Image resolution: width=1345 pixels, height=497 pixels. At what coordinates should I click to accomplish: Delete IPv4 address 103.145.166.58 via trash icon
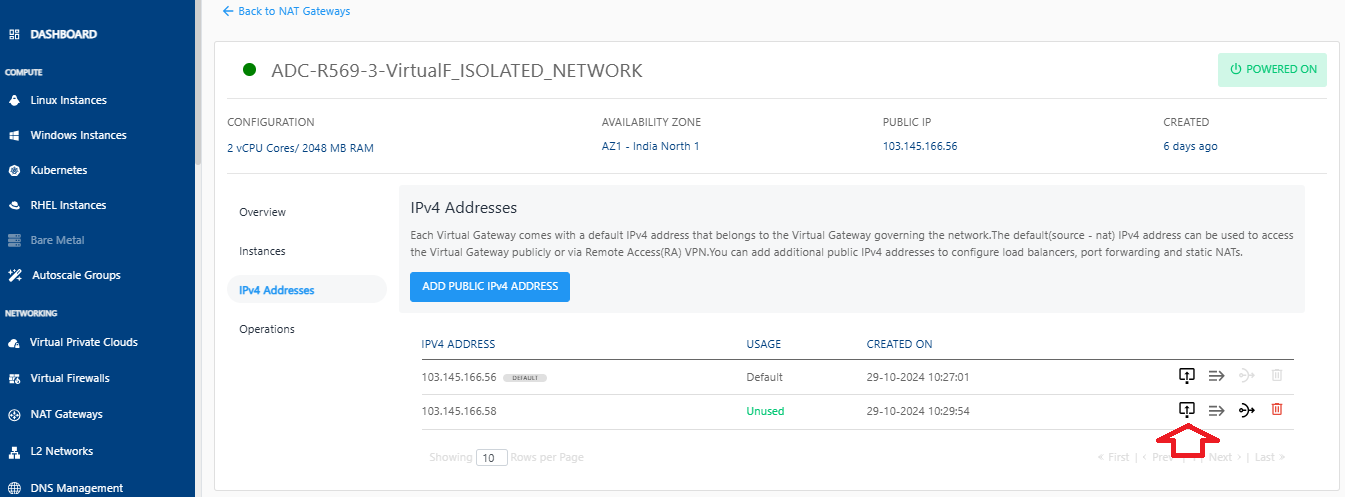click(1276, 409)
